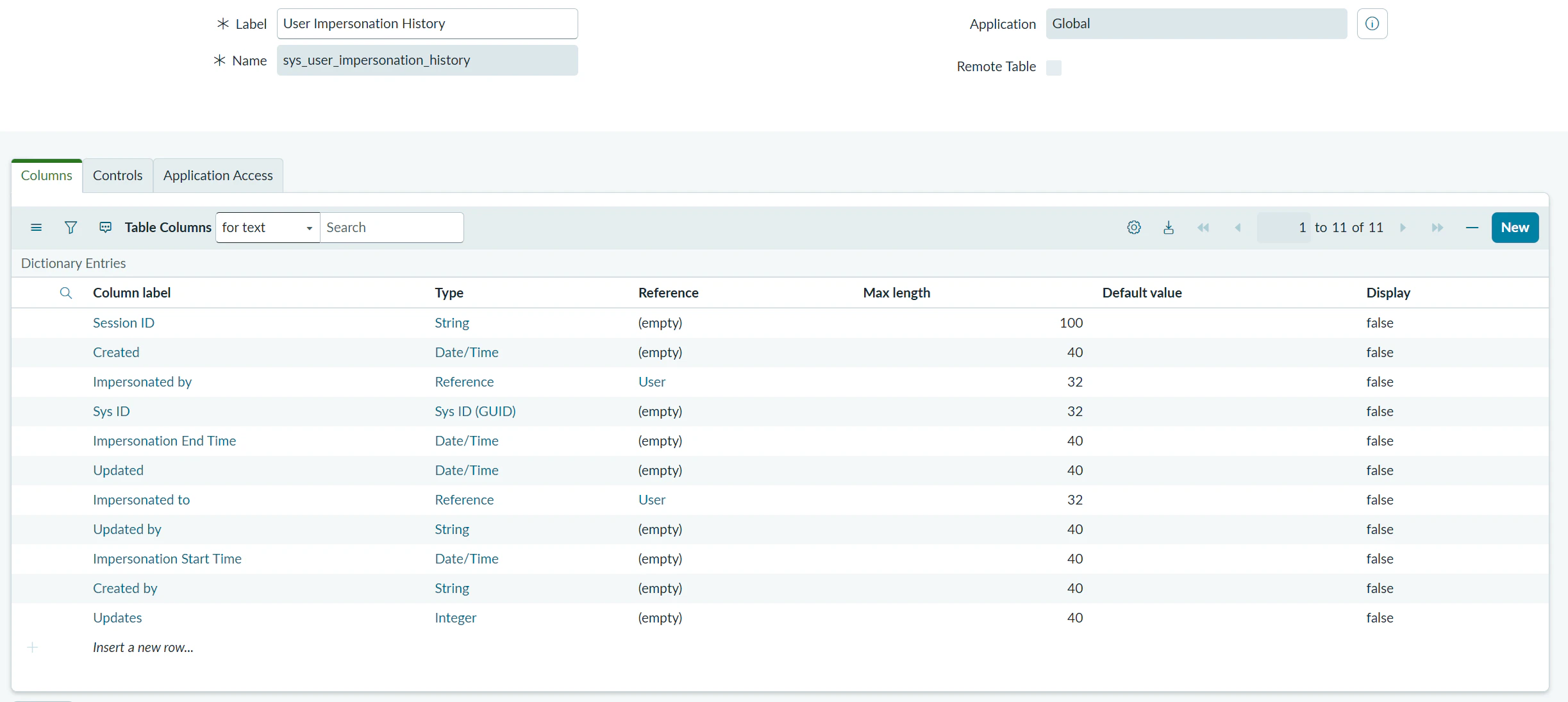The width and height of the screenshot is (1568, 702).
Task: Sort by Column label header
Action: [x=131, y=293]
